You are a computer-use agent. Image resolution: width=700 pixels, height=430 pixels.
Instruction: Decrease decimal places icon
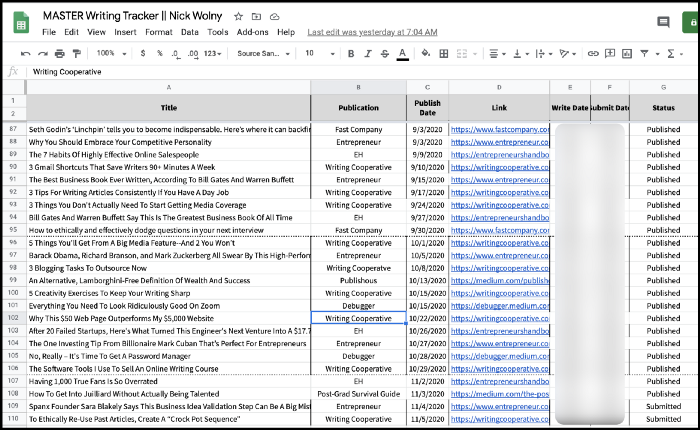(x=176, y=54)
